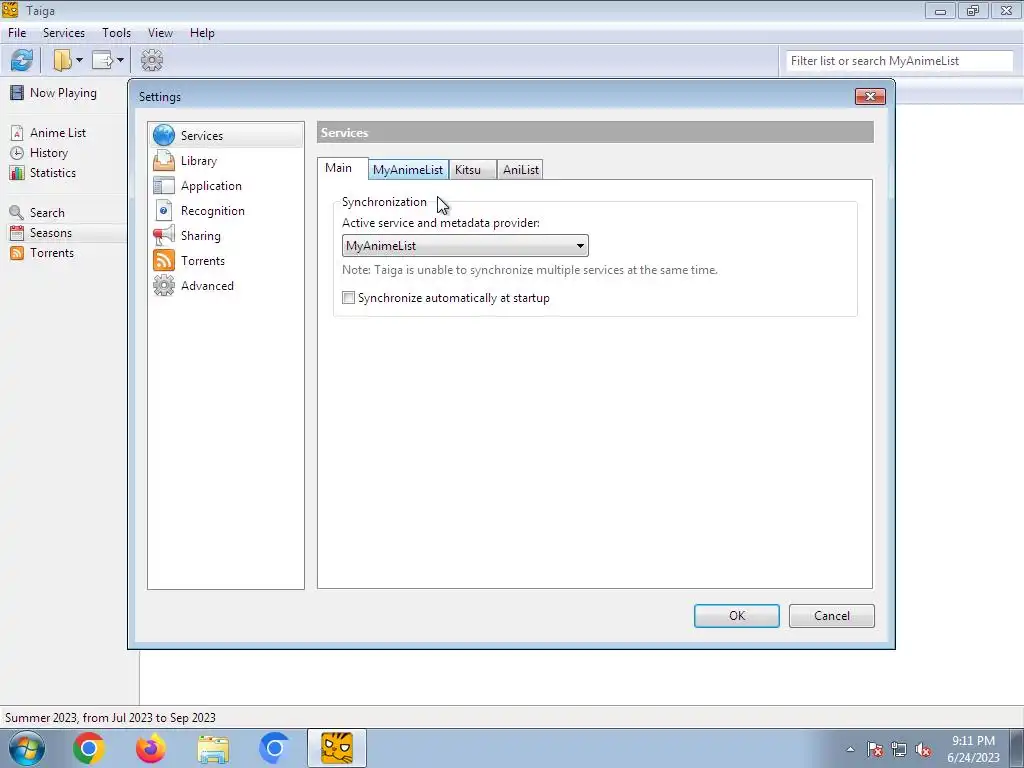Open File Explorer from taskbar

pos(213,748)
